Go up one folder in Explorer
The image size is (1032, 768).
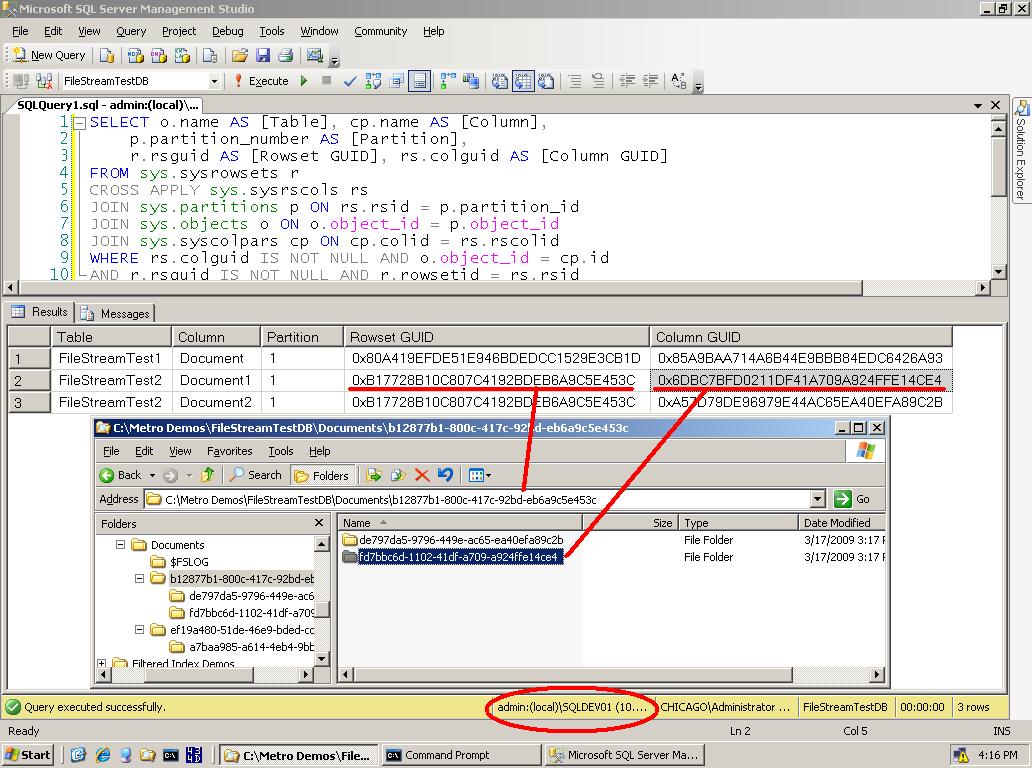(x=207, y=475)
